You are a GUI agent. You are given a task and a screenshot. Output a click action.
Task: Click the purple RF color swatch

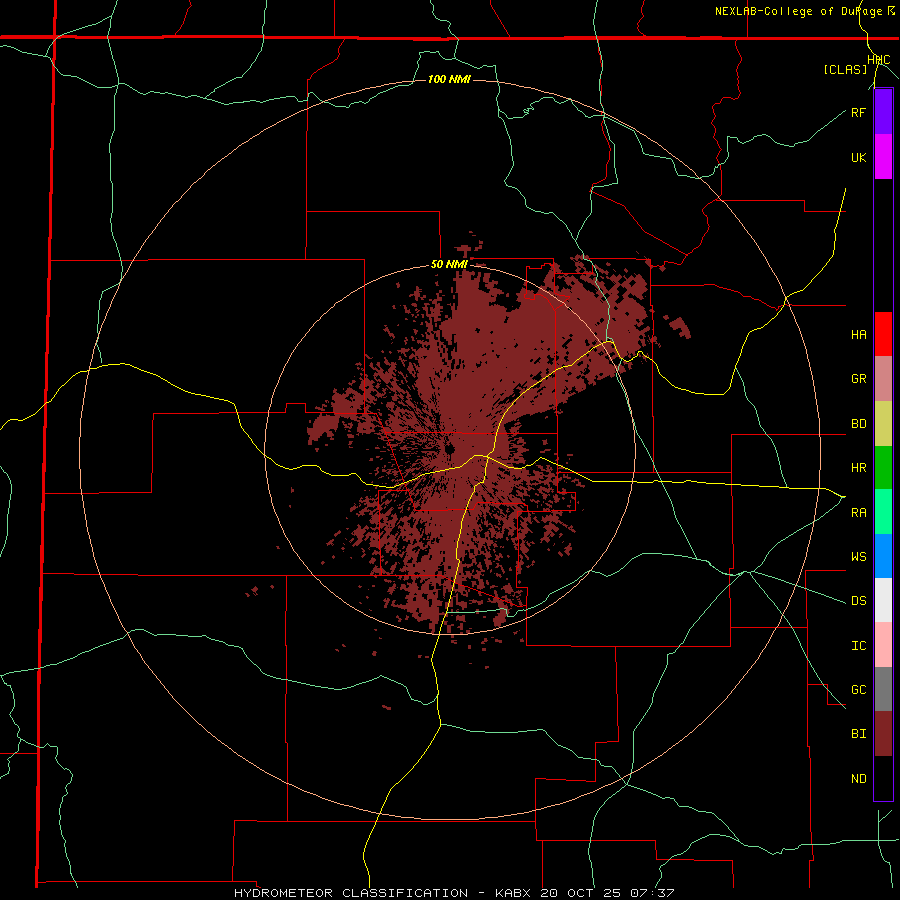click(x=883, y=112)
